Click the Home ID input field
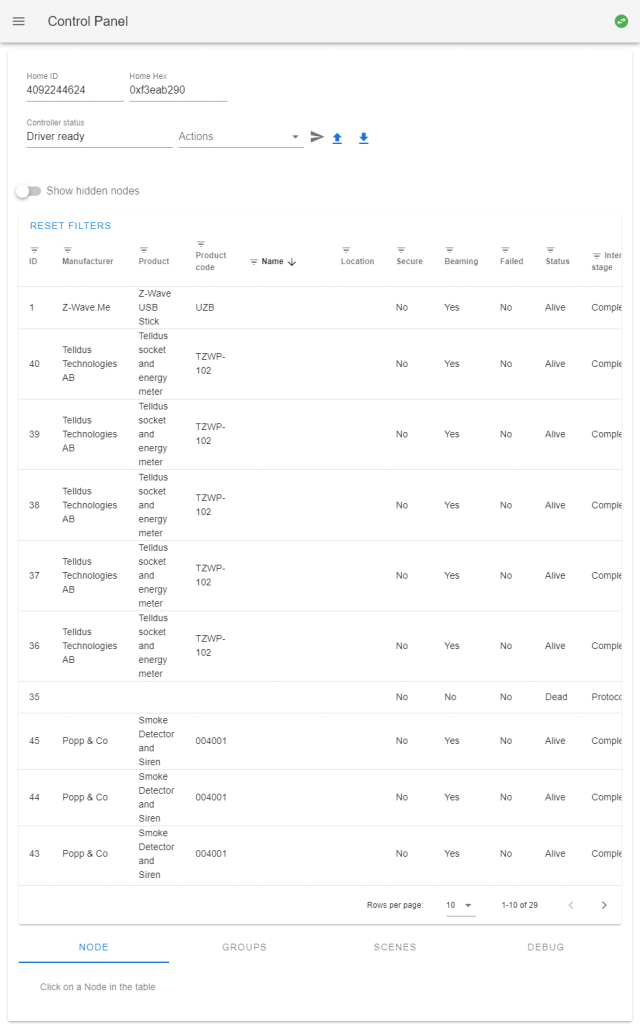The height and width of the screenshot is (1024, 640). tap(74, 90)
